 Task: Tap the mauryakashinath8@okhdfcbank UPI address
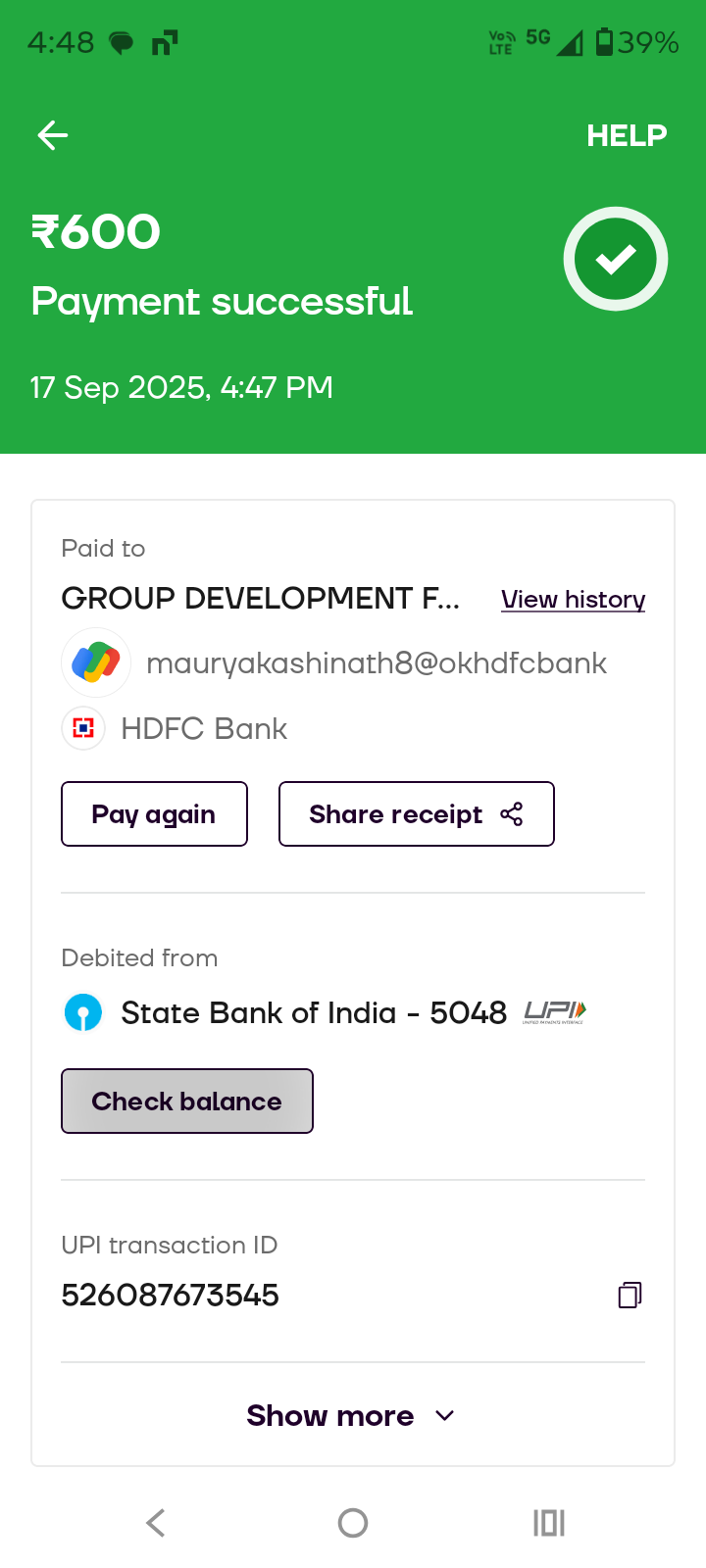coord(377,663)
